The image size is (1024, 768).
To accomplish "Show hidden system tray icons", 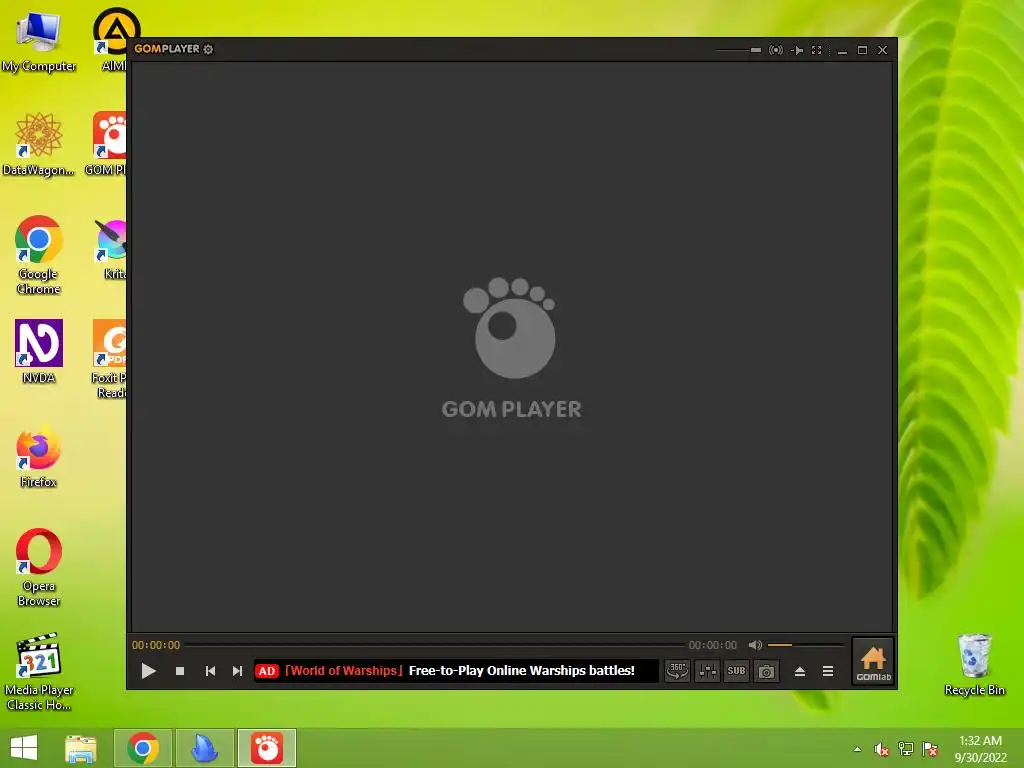I will point(857,749).
